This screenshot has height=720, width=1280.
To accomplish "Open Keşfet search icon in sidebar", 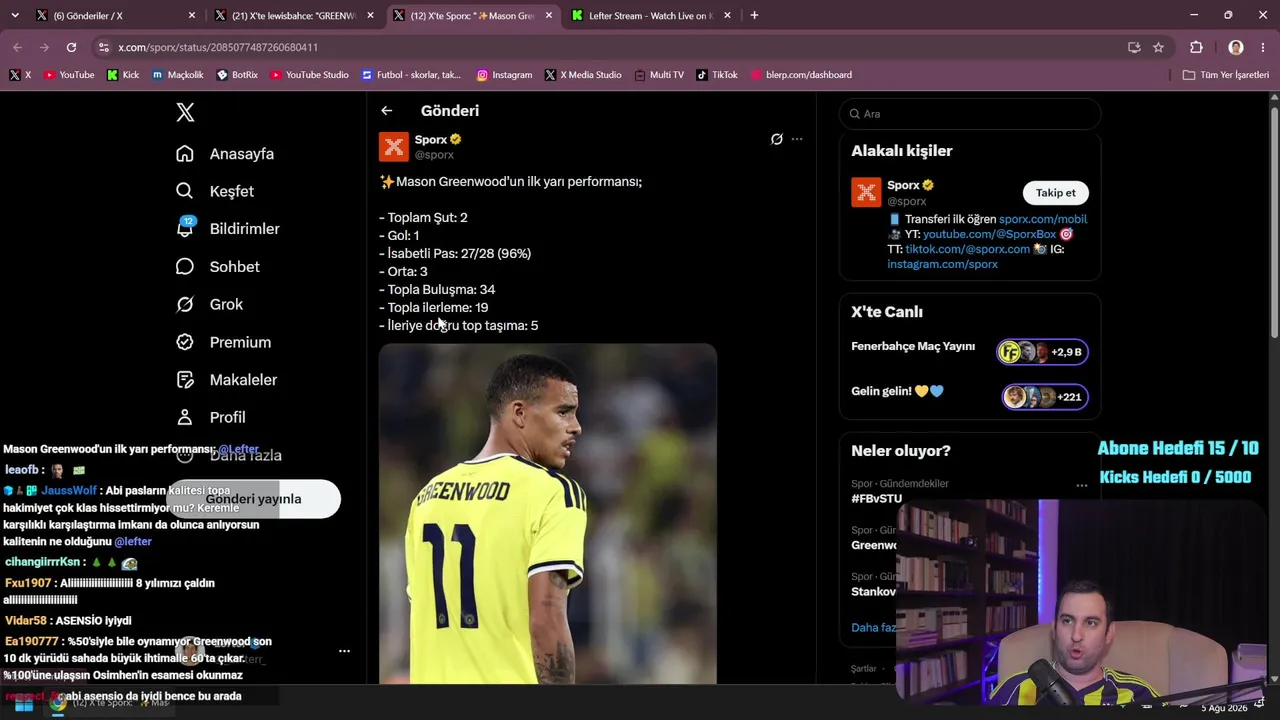I will 184,191.
